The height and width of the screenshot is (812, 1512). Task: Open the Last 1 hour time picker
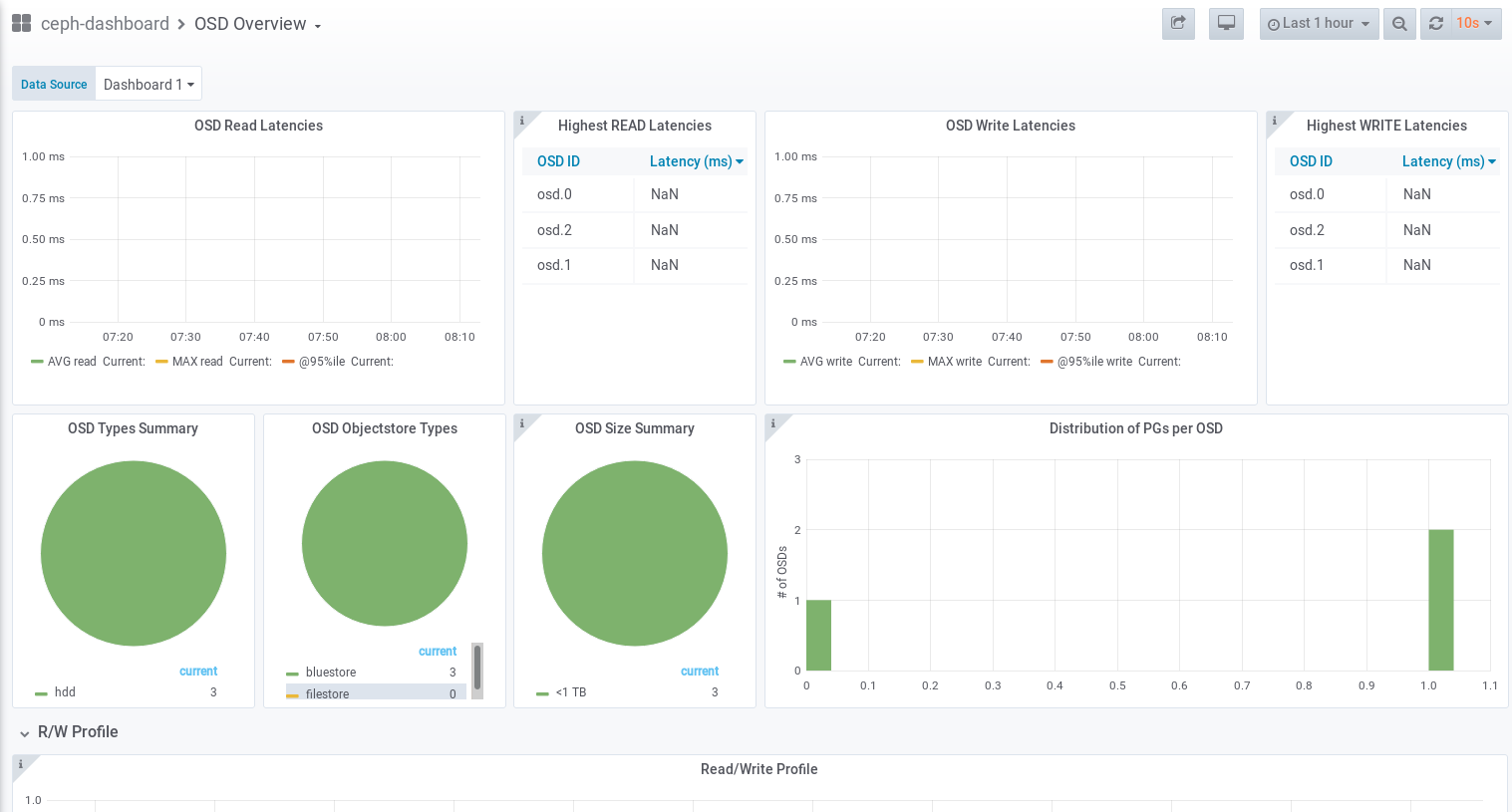[x=1319, y=24]
